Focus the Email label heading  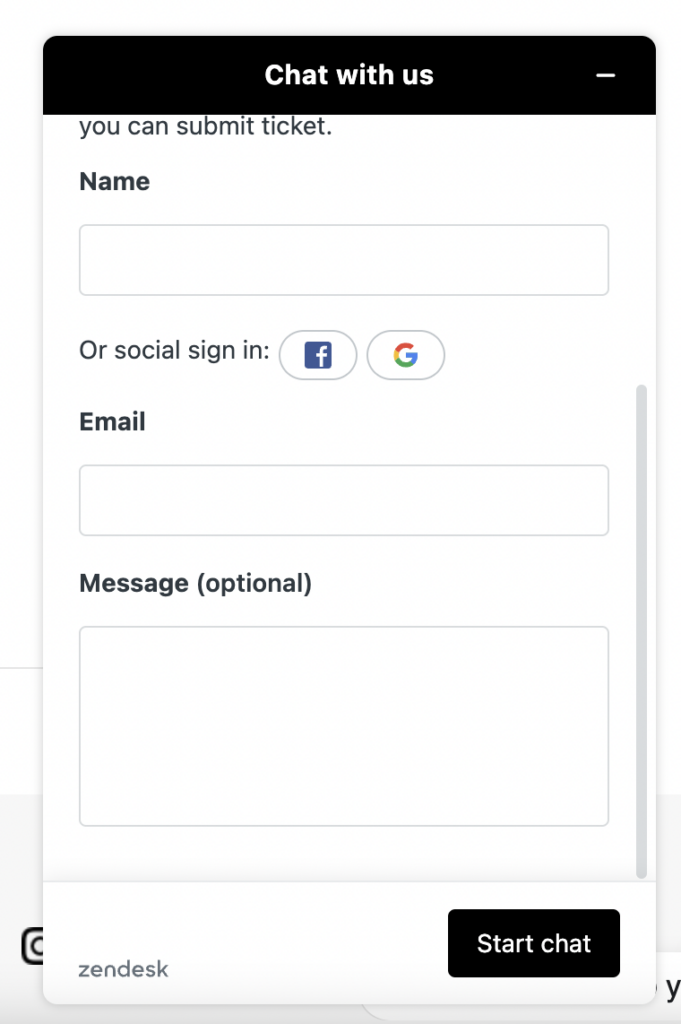(x=111, y=421)
